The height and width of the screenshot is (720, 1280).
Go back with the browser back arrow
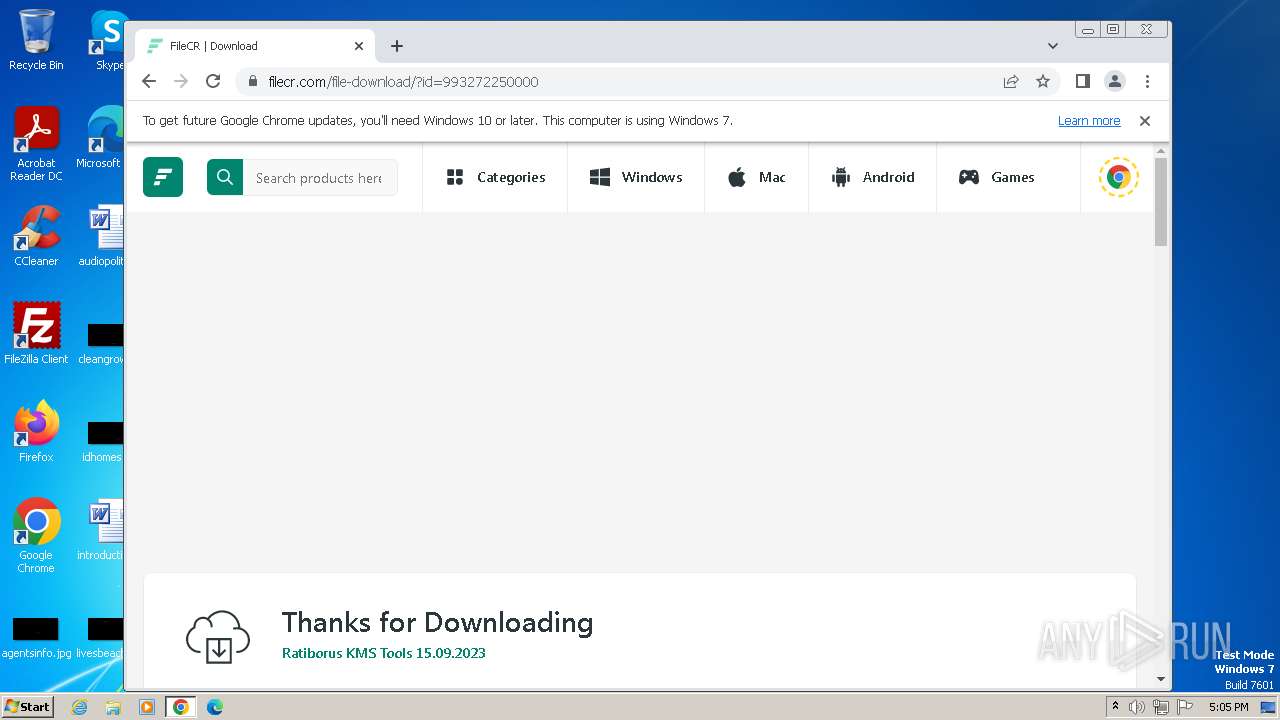149,81
